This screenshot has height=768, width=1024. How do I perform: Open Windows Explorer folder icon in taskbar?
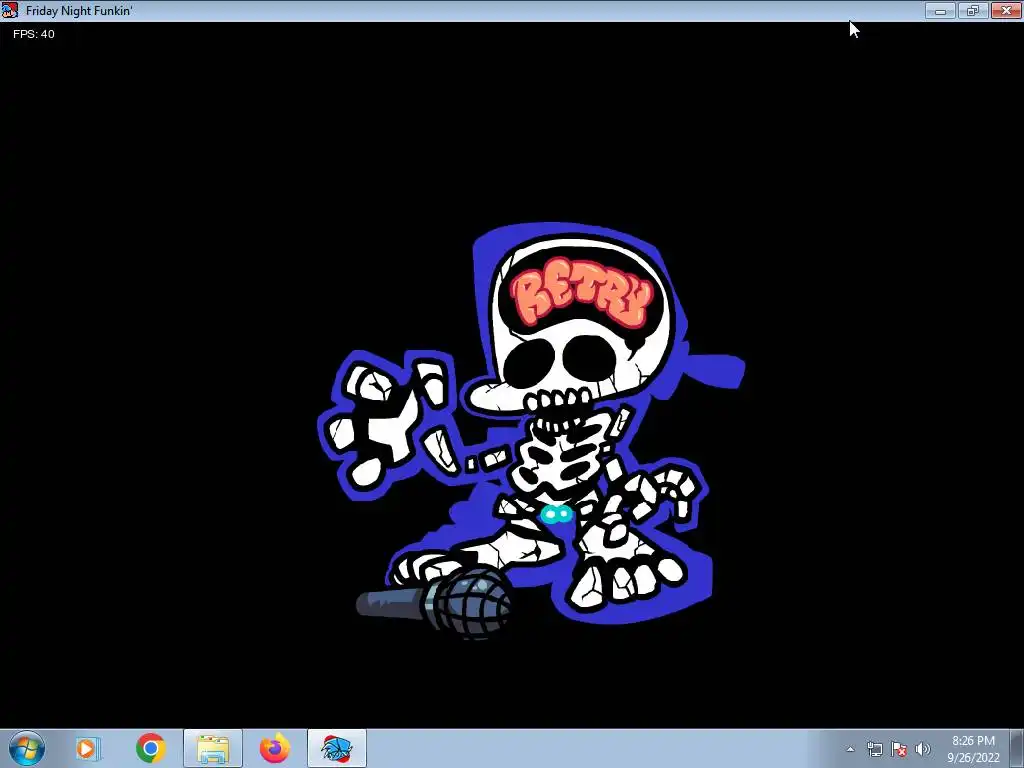213,748
